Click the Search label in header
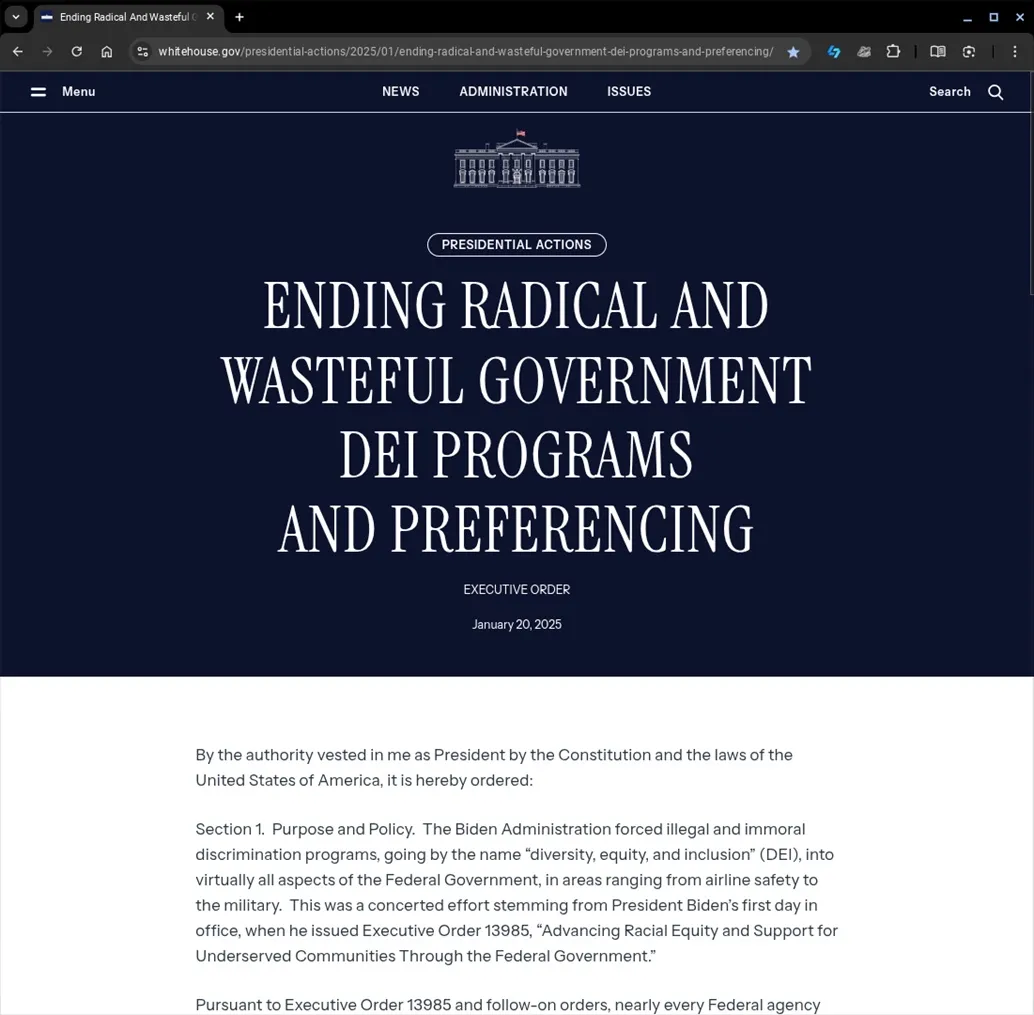 (950, 92)
